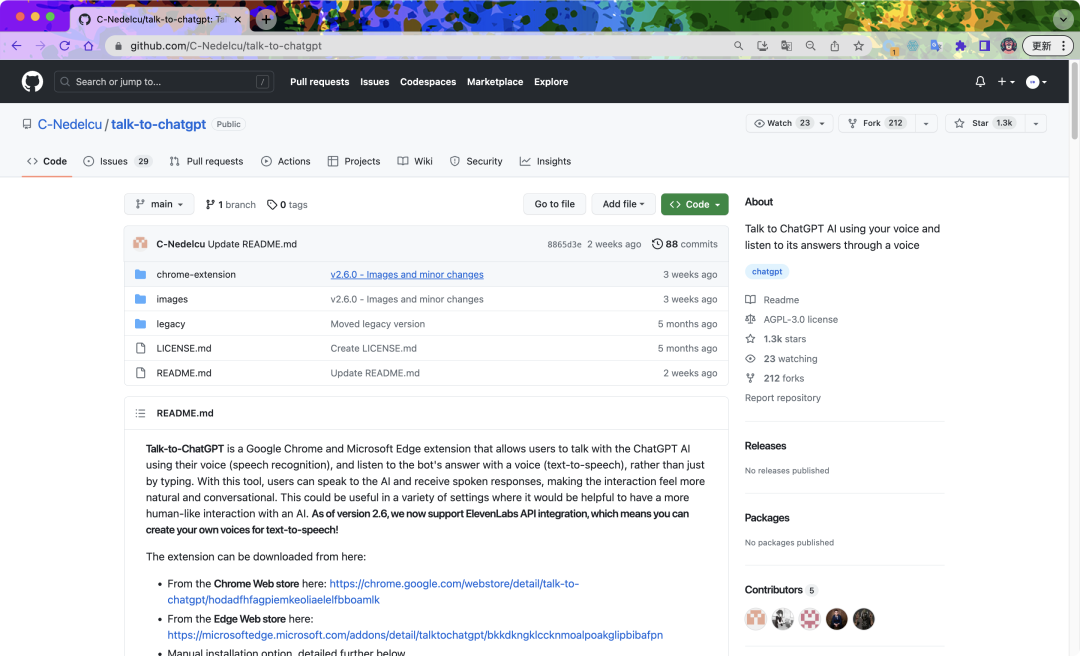Expand the Add file dropdown
The image size is (1080, 656).
click(x=623, y=204)
